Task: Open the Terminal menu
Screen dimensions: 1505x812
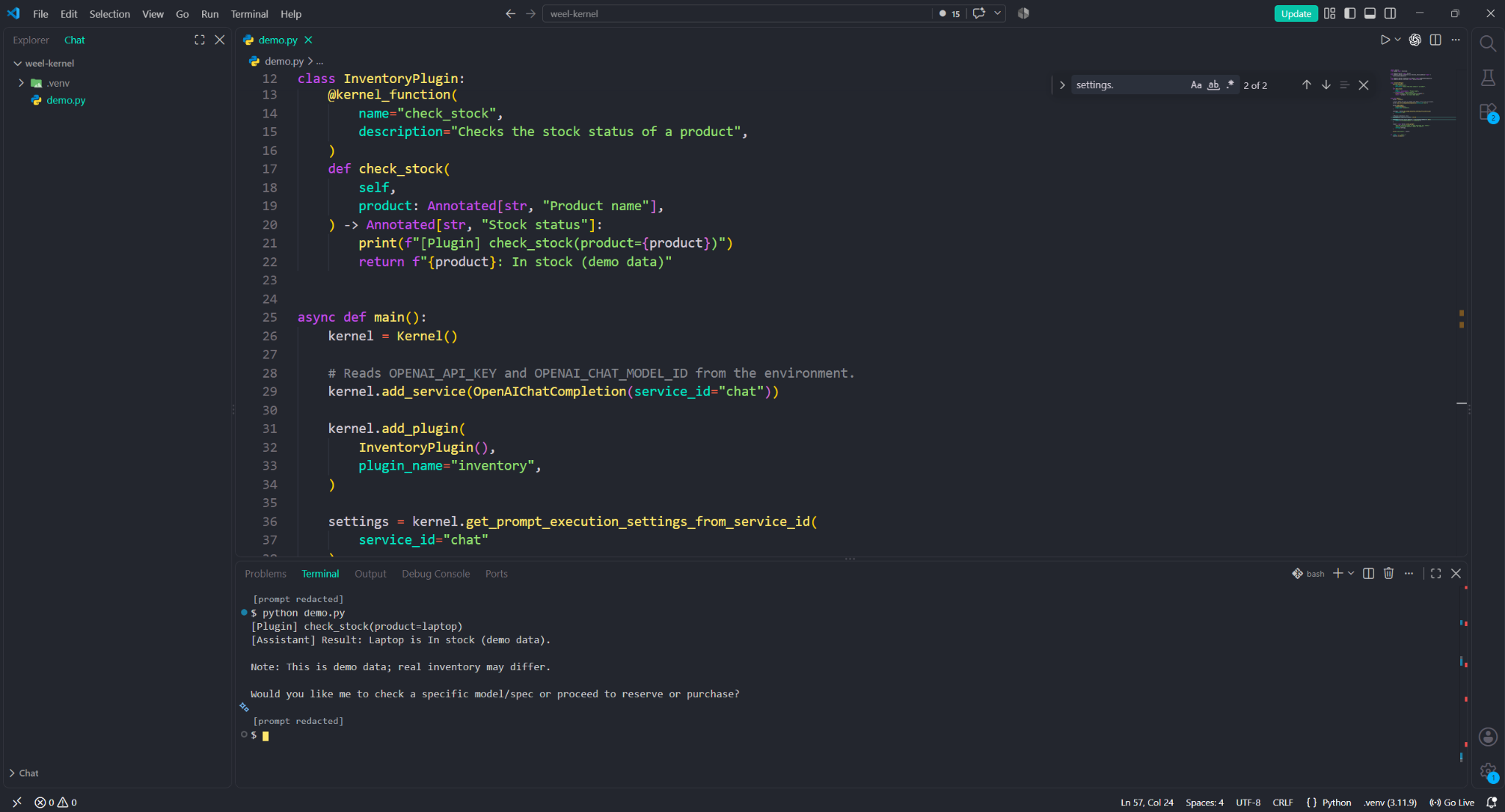Action: coord(249,13)
